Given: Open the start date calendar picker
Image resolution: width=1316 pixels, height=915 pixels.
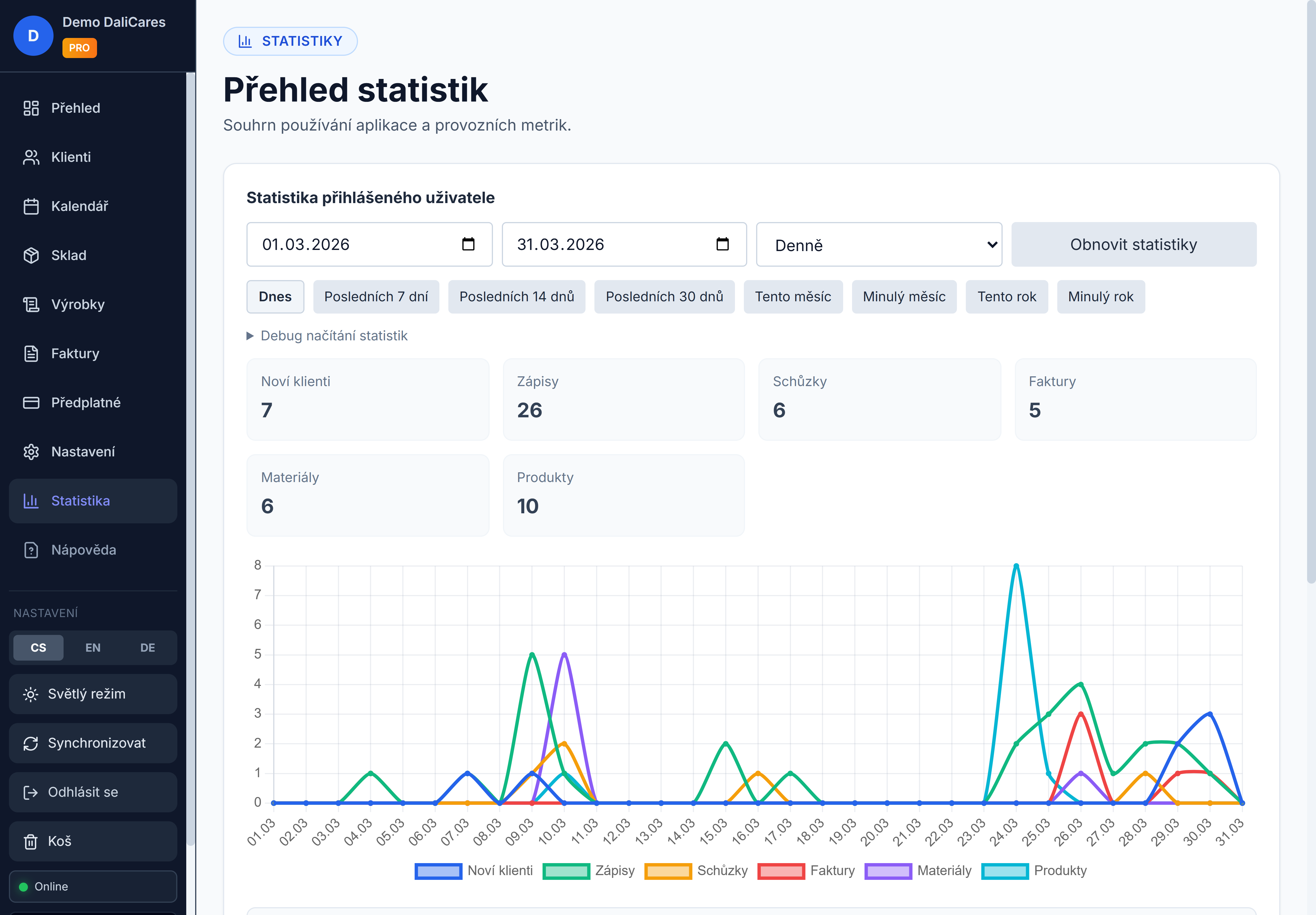Looking at the screenshot, I should [469, 244].
